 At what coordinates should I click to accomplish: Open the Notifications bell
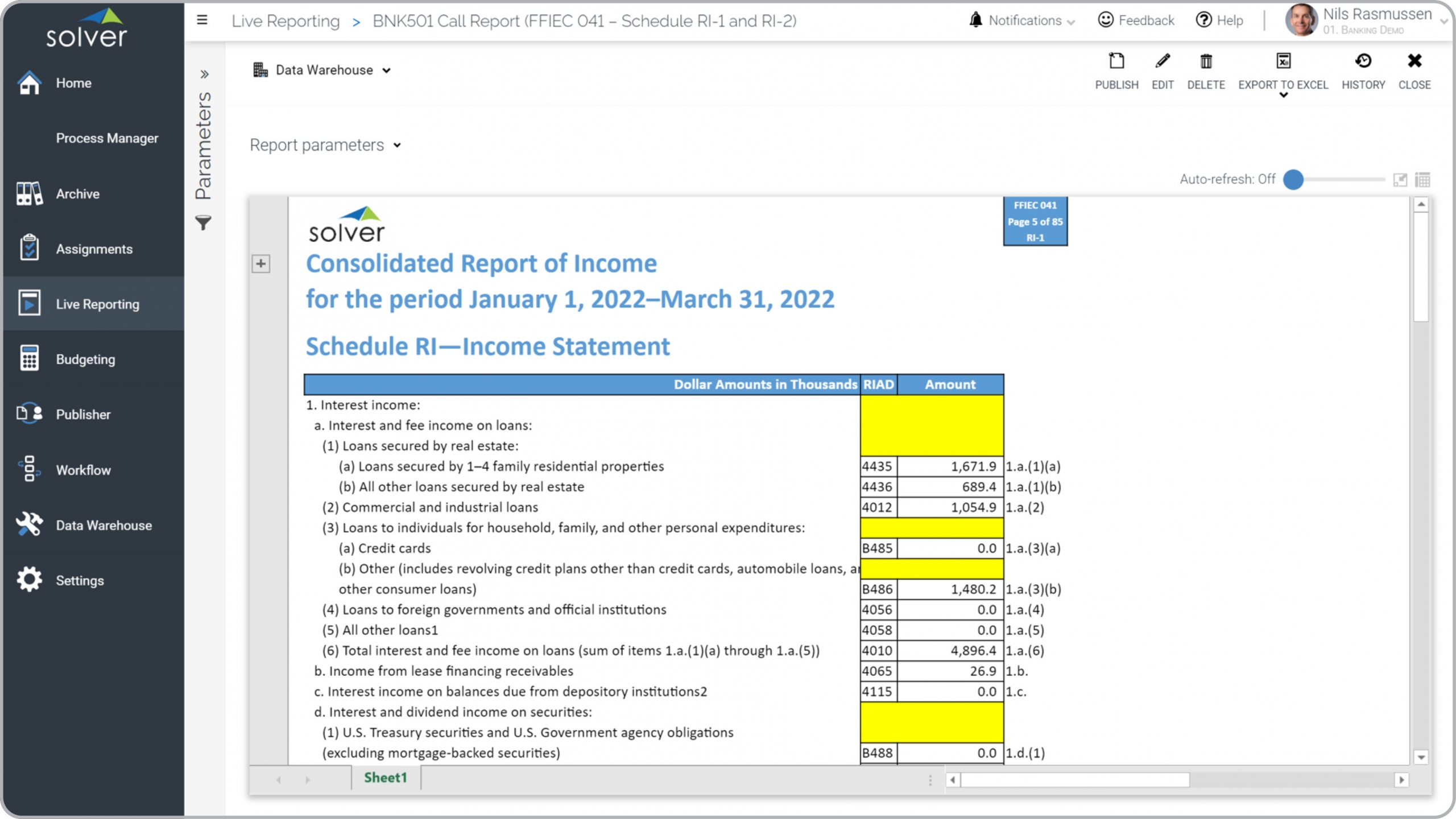pyautogui.click(x=975, y=20)
